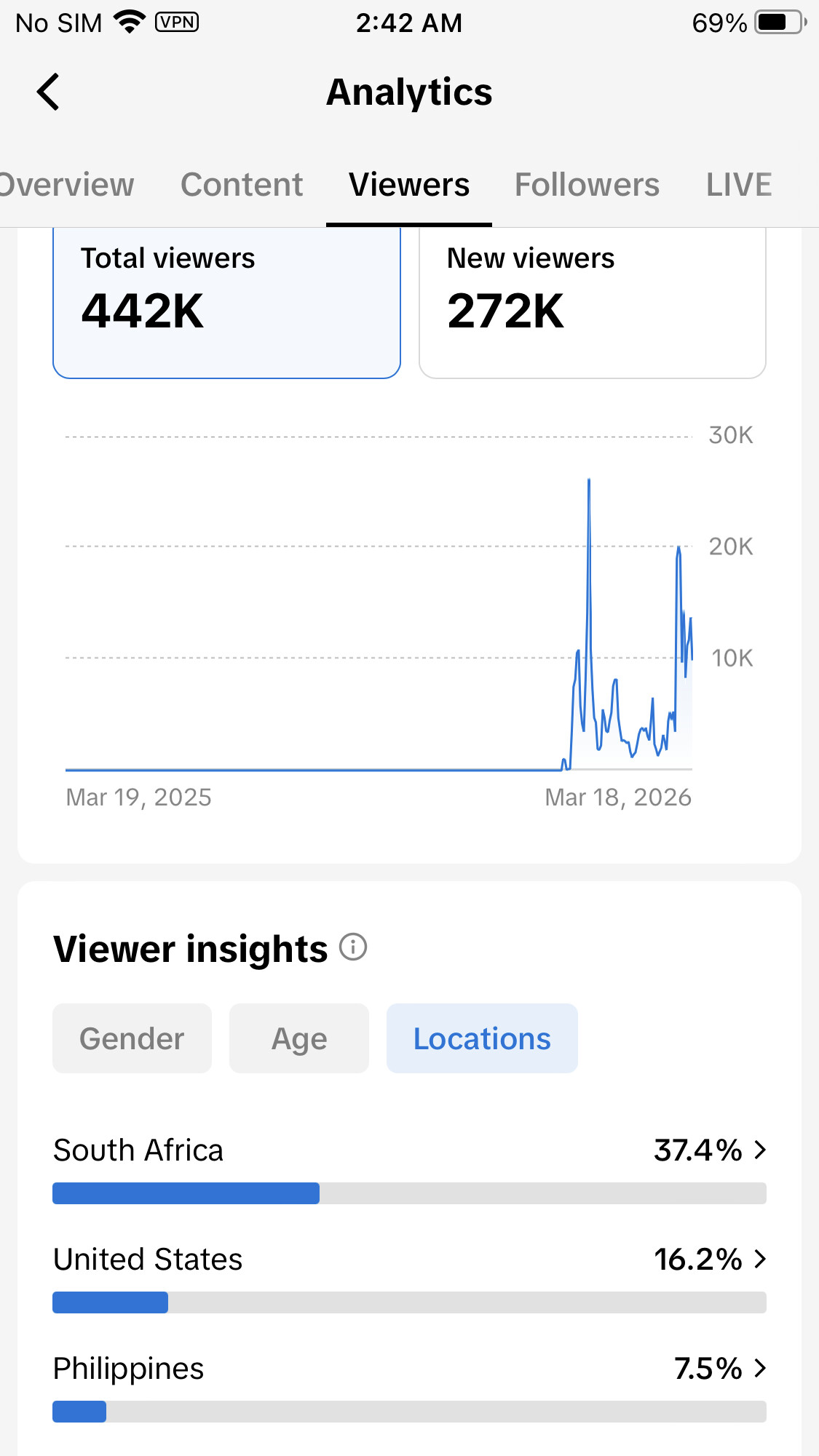Screen dimensions: 819x1456
Task: Tap the VPN status indicator
Action: 177,23
